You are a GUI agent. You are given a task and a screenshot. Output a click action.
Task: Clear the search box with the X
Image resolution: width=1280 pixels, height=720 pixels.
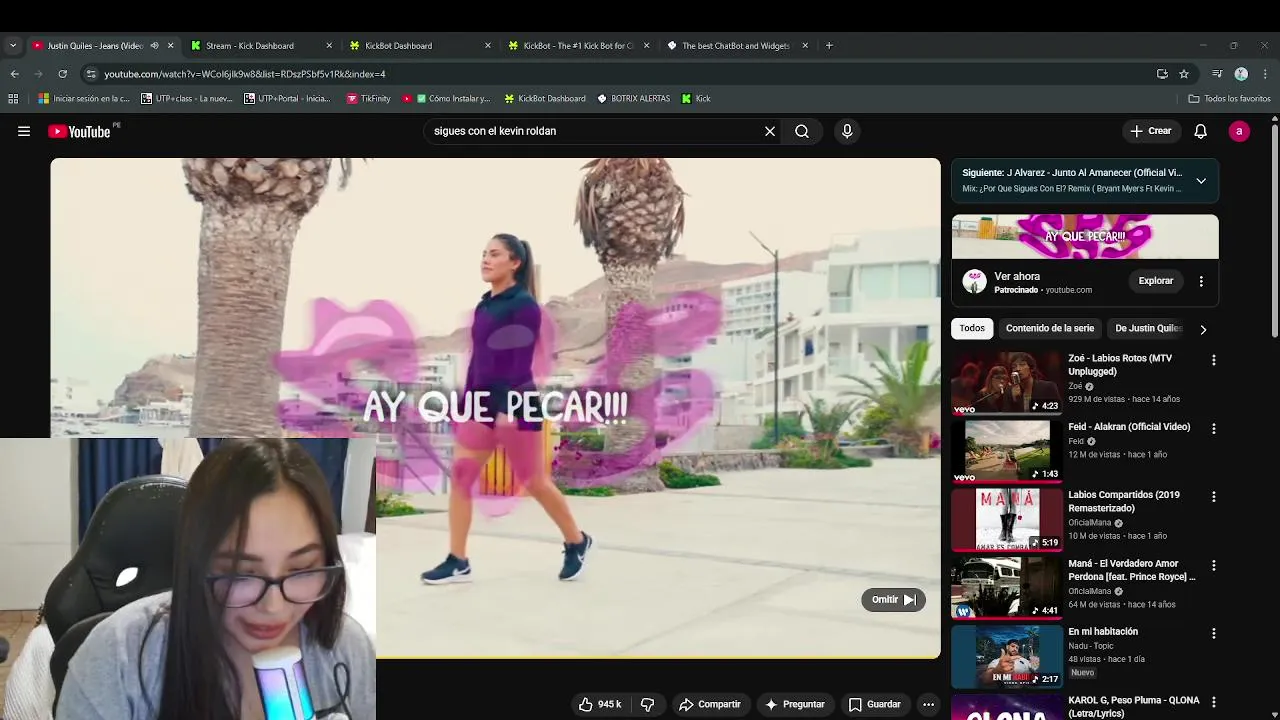tap(770, 131)
